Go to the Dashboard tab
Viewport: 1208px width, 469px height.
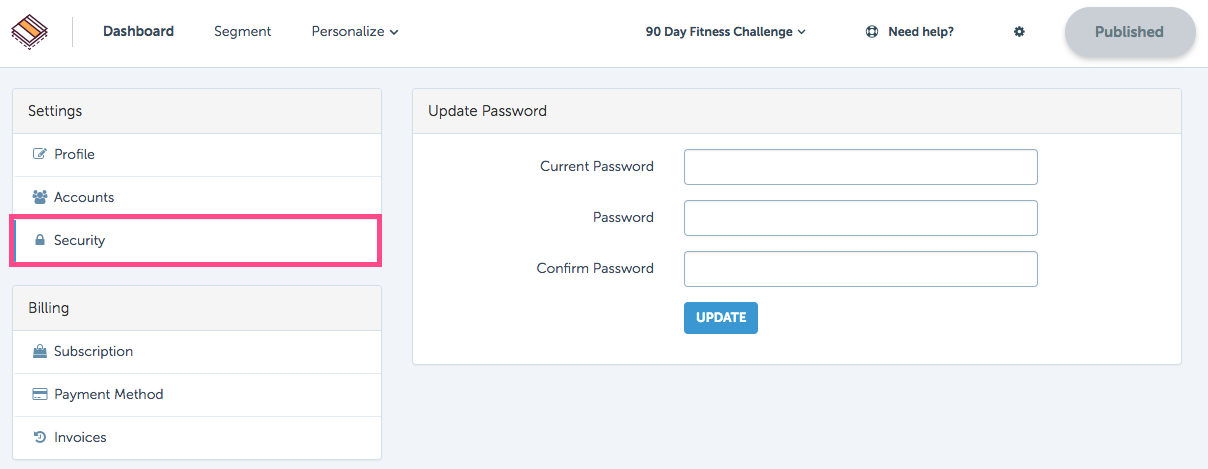pos(138,32)
